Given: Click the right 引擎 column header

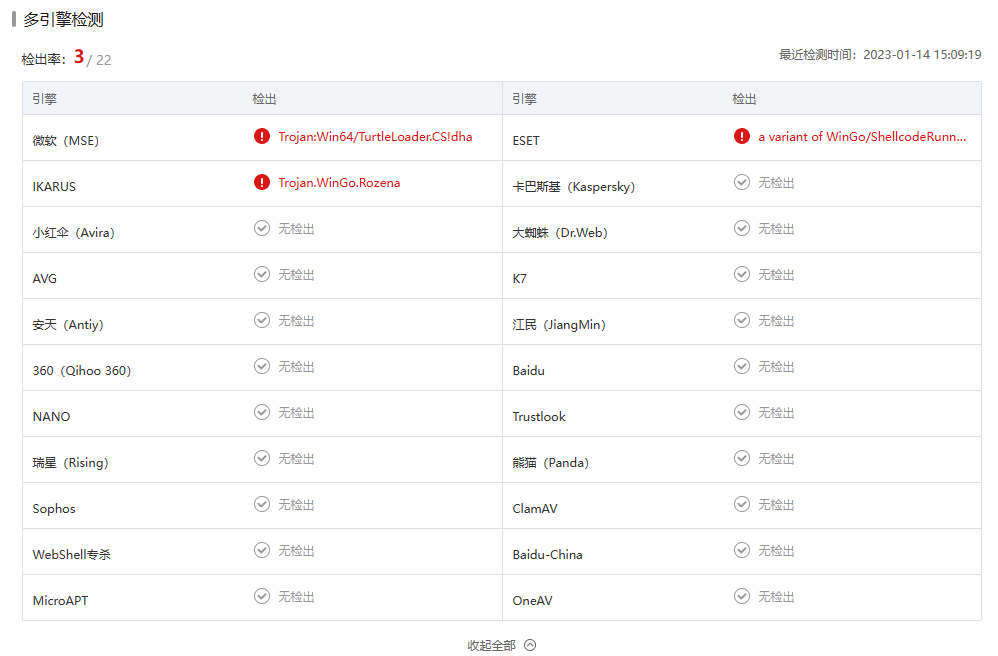Looking at the screenshot, I should point(524,99).
